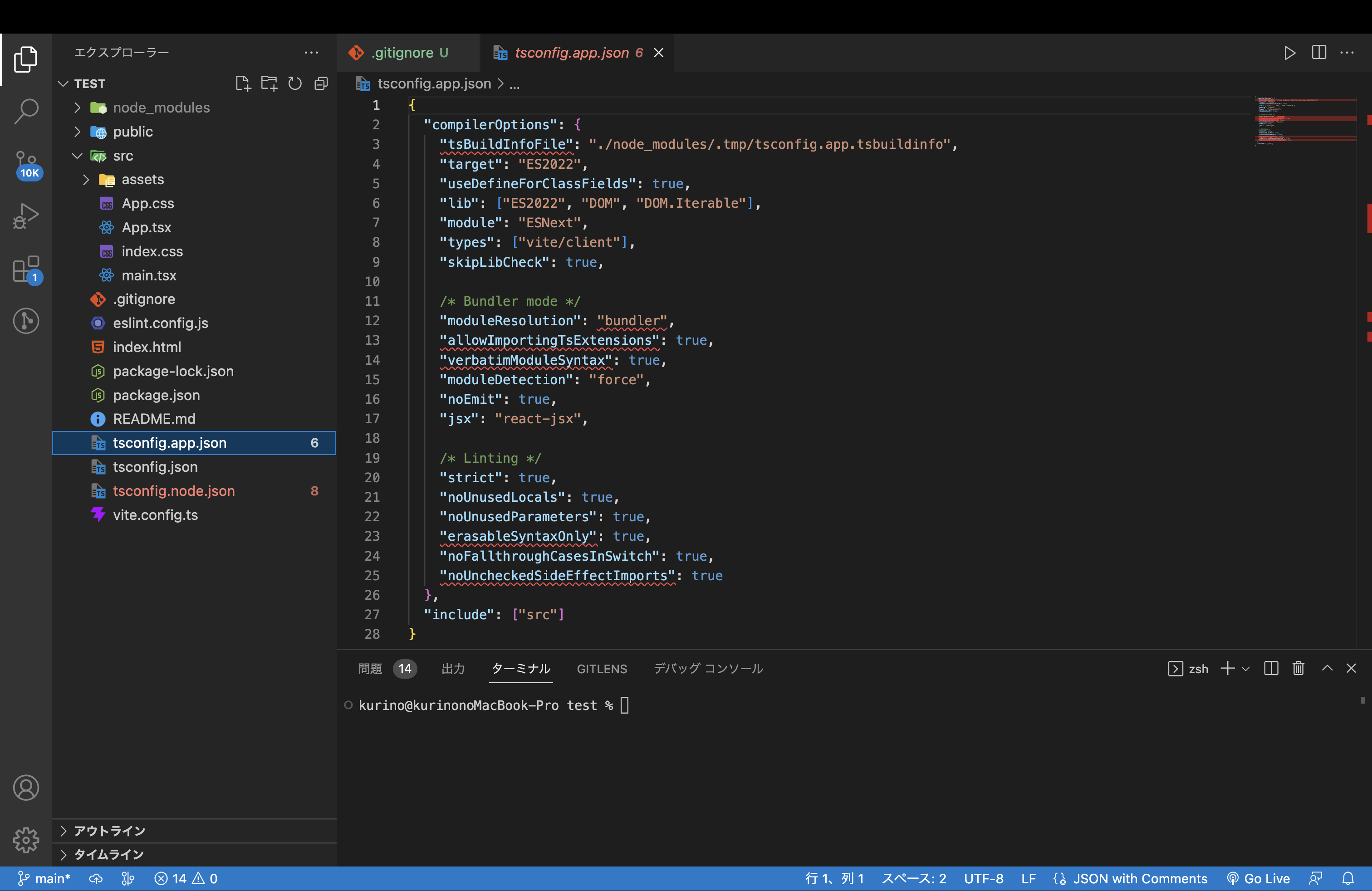This screenshot has width=1372, height=891.
Task: Create a new file in TEST folder
Action: click(243, 83)
